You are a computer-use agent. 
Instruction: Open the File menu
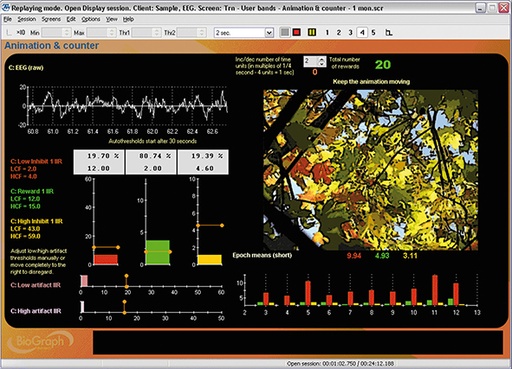[8, 19]
